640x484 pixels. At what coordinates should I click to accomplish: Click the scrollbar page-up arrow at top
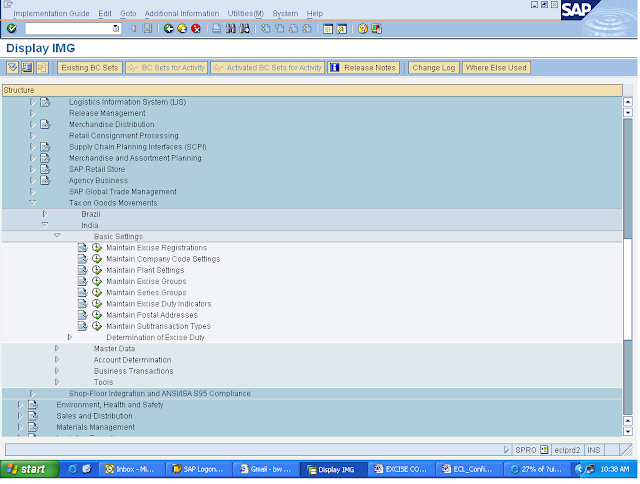(x=628, y=102)
